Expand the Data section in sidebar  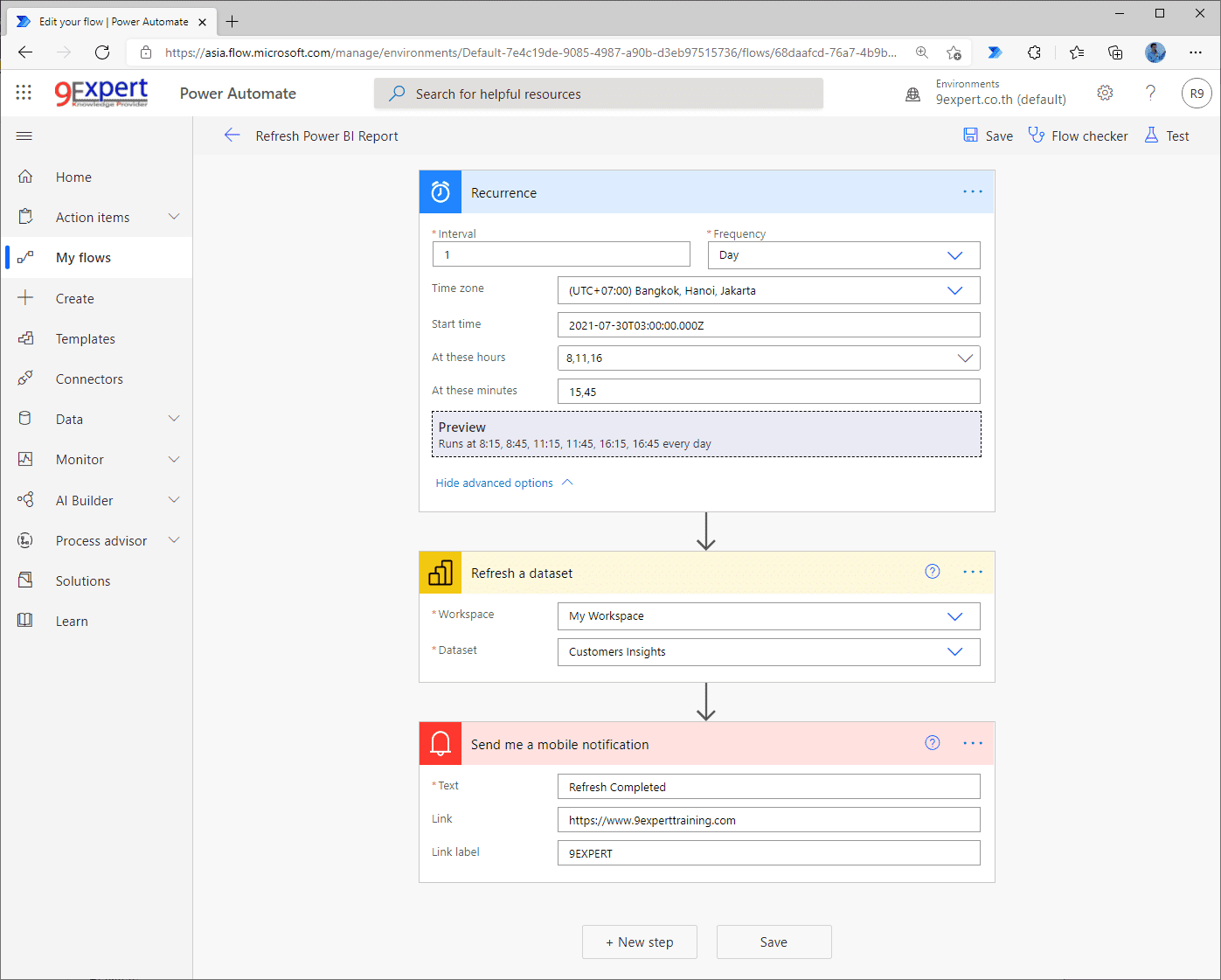pyautogui.click(x=173, y=419)
